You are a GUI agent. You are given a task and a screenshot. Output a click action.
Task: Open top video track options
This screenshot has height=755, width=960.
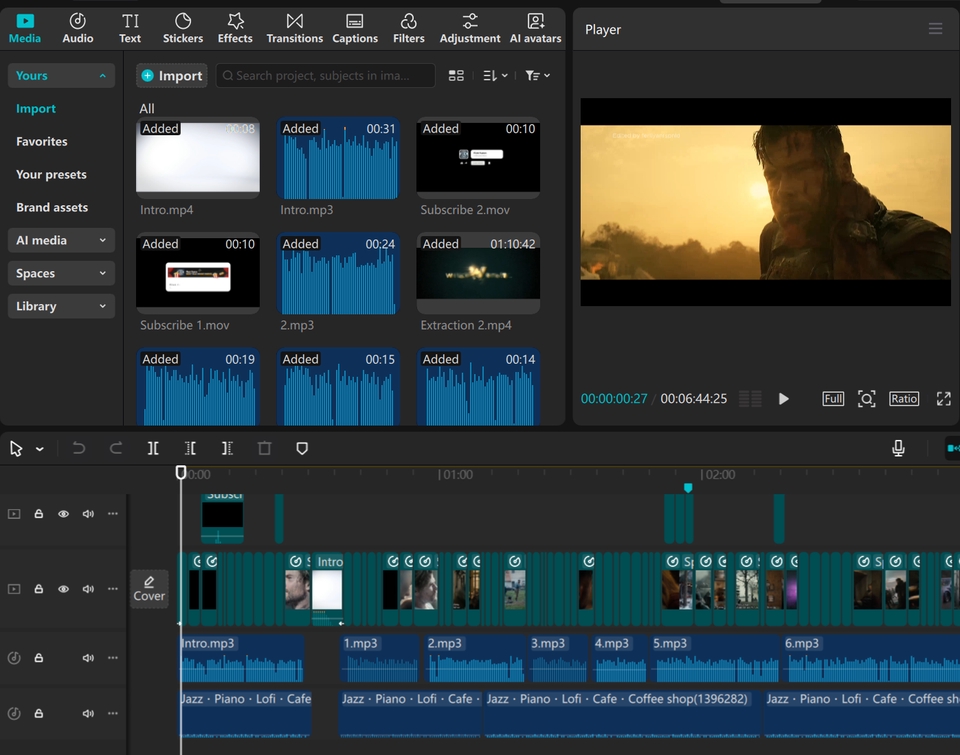coord(113,514)
